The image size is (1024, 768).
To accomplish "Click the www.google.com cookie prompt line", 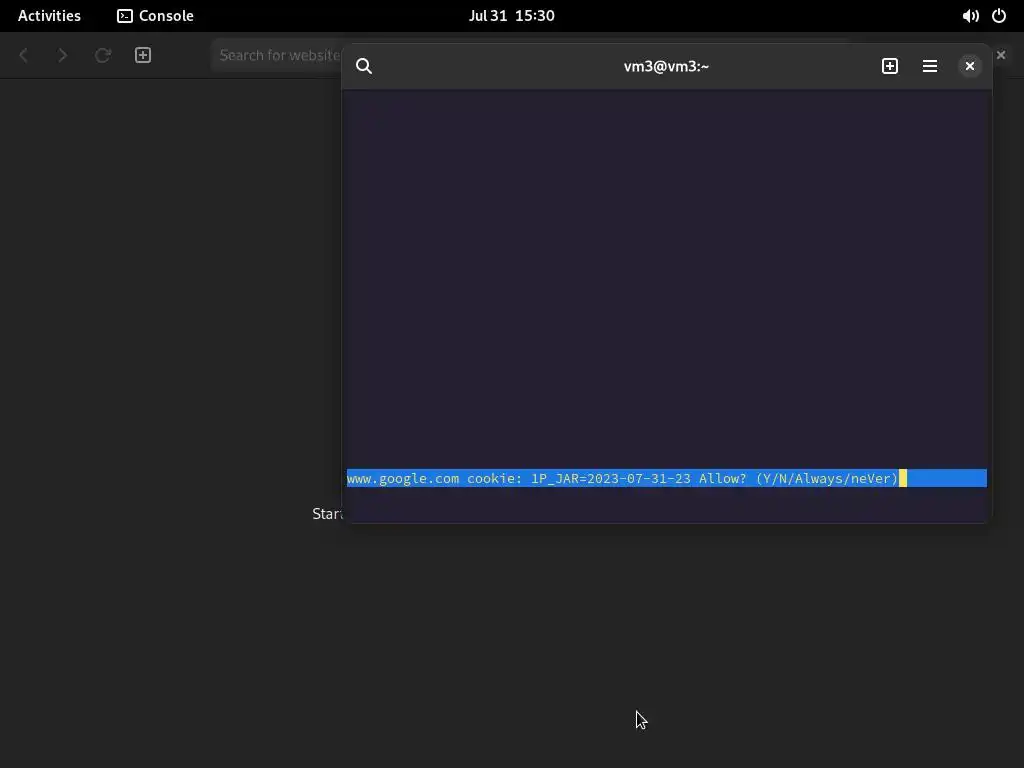I will click(666, 478).
